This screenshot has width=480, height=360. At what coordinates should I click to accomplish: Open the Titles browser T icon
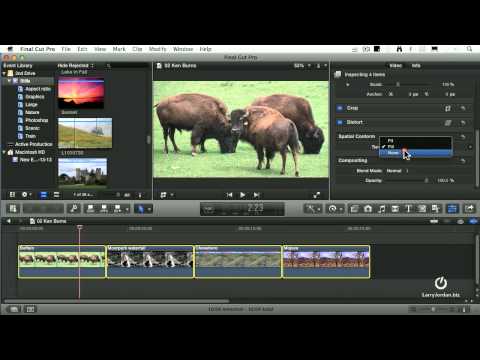click(408, 209)
